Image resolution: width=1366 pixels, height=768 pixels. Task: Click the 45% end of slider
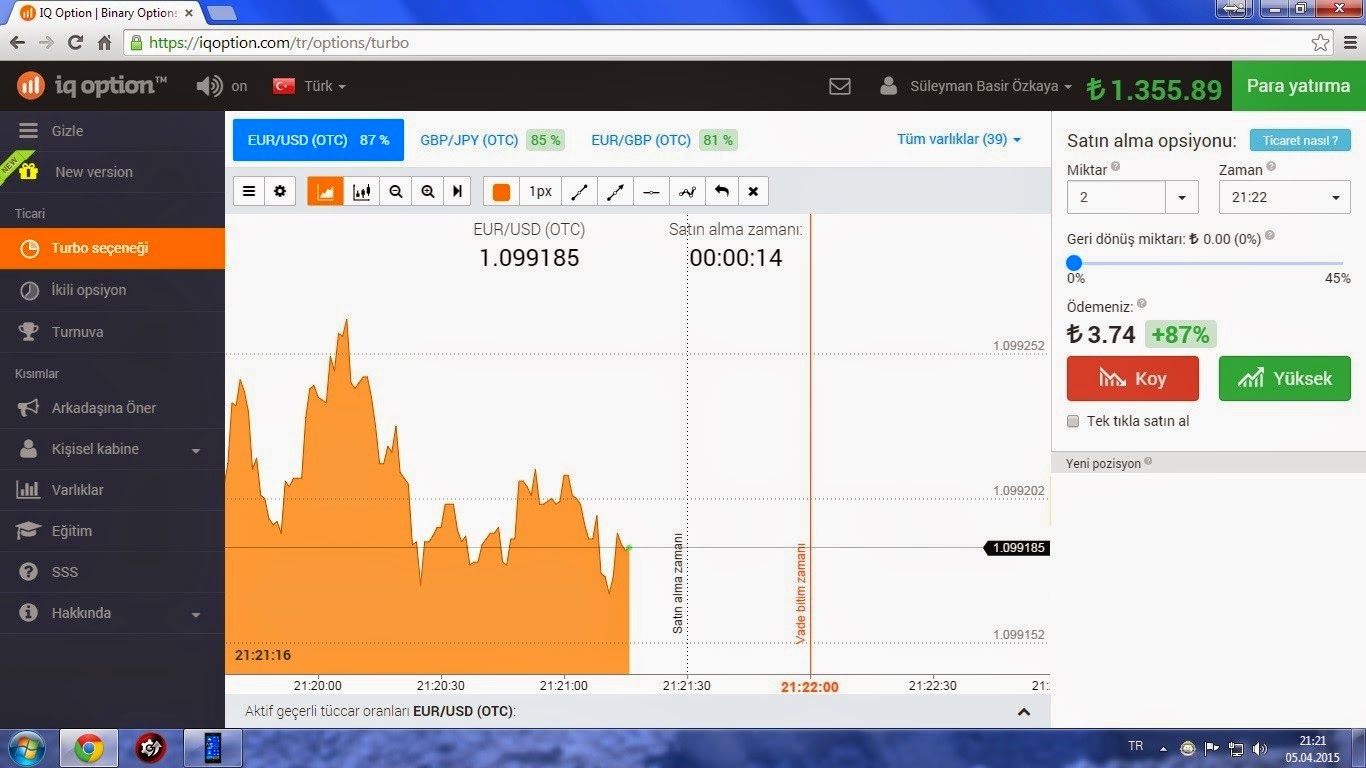pos(1337,279)
